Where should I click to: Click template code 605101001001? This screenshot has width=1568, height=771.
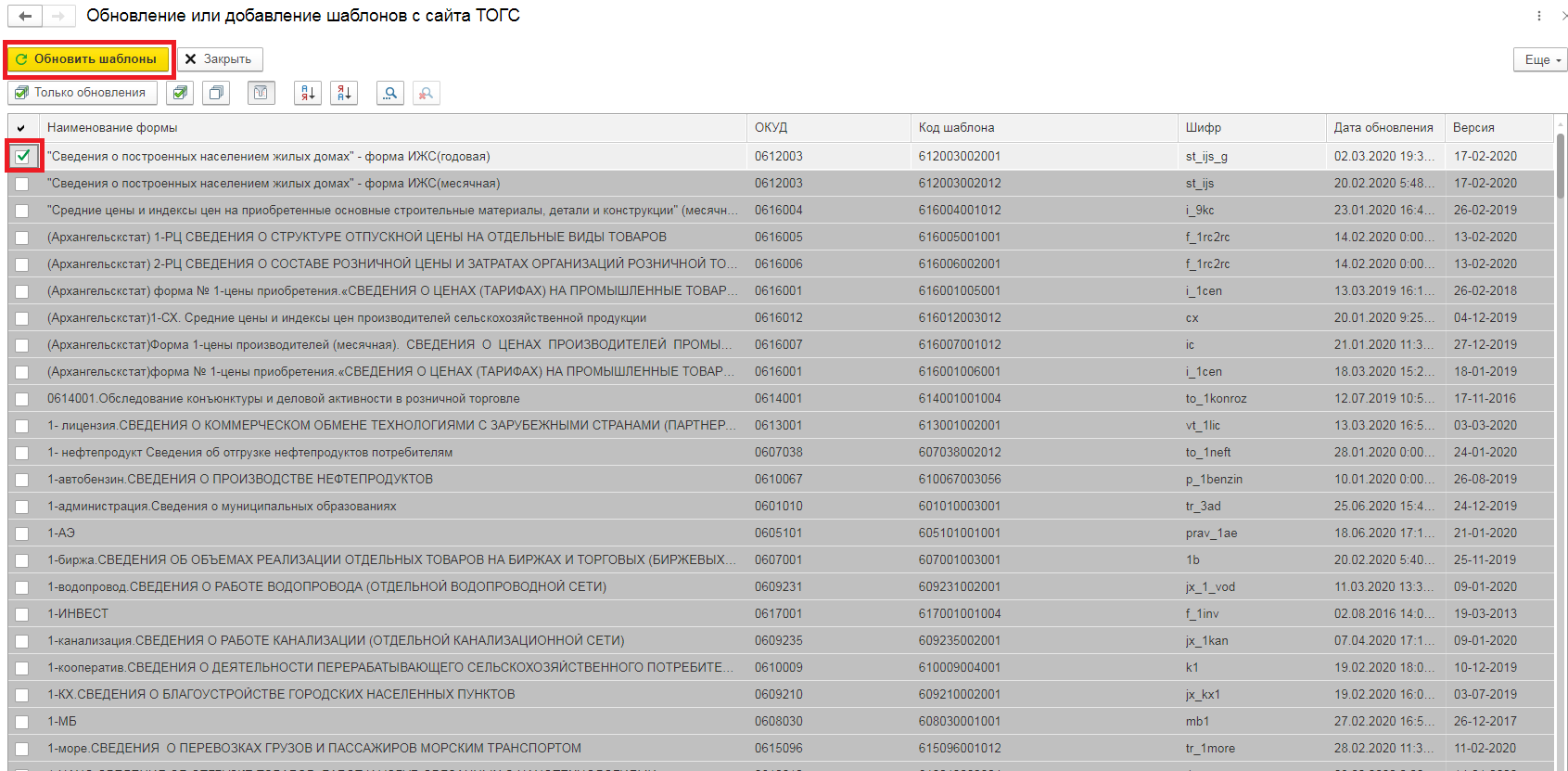960,533
